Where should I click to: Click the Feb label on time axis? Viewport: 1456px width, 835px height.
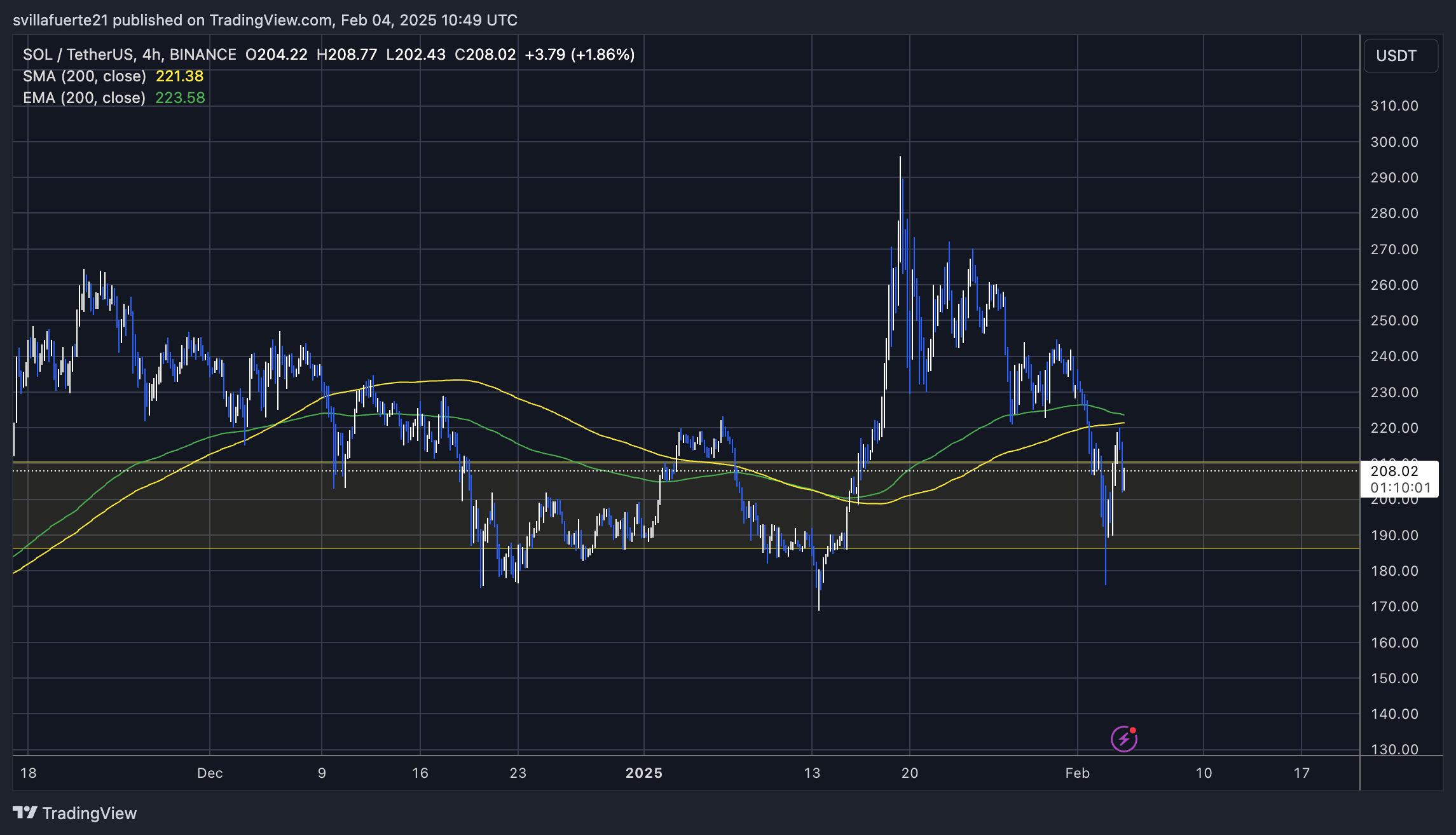coord(1078,773)
